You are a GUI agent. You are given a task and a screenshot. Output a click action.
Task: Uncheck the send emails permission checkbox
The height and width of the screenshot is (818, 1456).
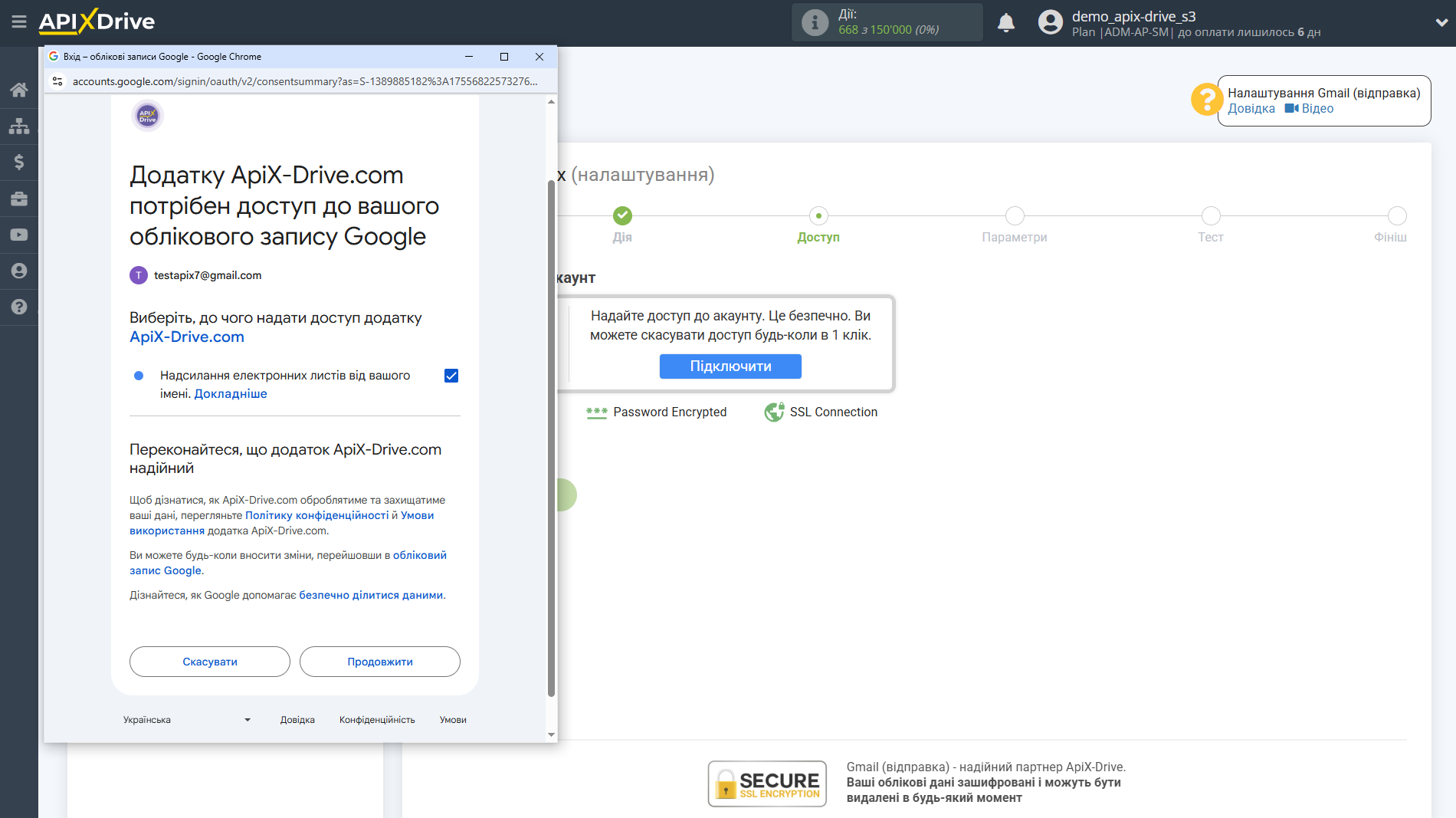(x=451, y=376)
